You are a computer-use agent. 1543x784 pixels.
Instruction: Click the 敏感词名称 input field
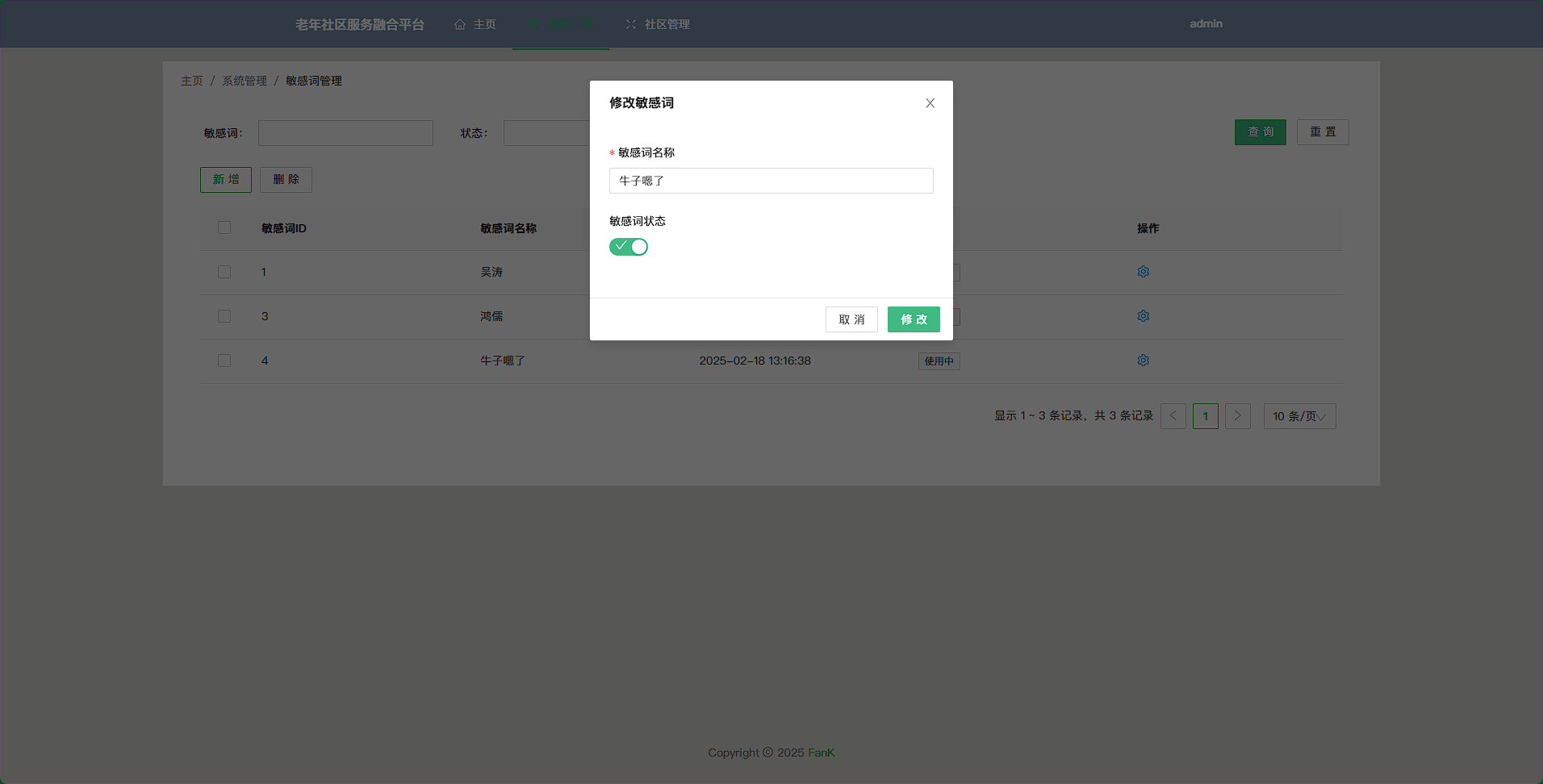click(771, 181)
